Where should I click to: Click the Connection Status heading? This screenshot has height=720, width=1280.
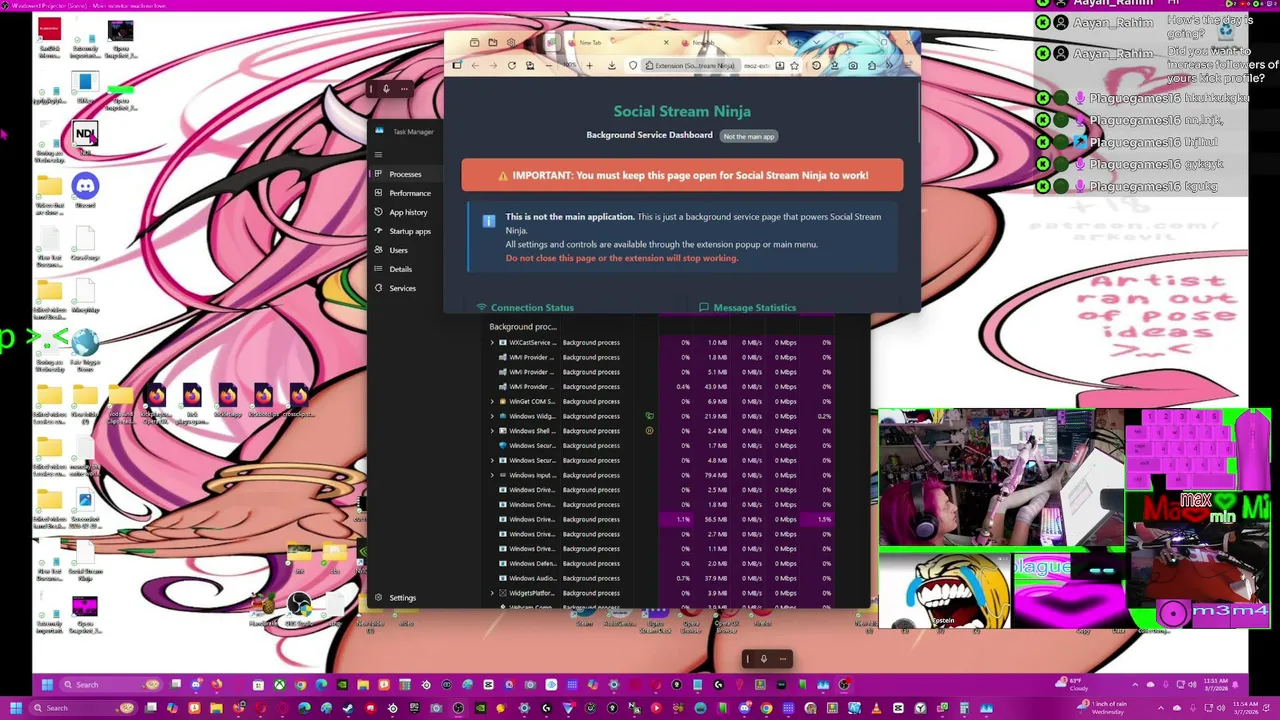tap(532, 307)
